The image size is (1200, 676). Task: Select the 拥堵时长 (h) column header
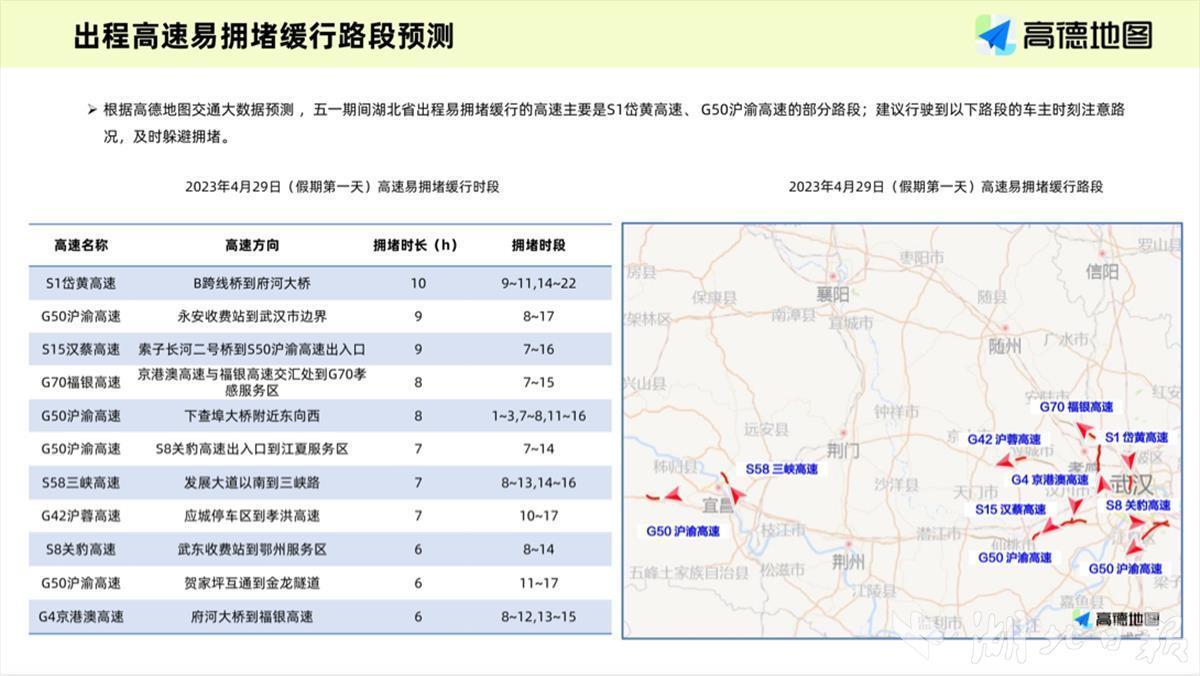tap(415, 245)
